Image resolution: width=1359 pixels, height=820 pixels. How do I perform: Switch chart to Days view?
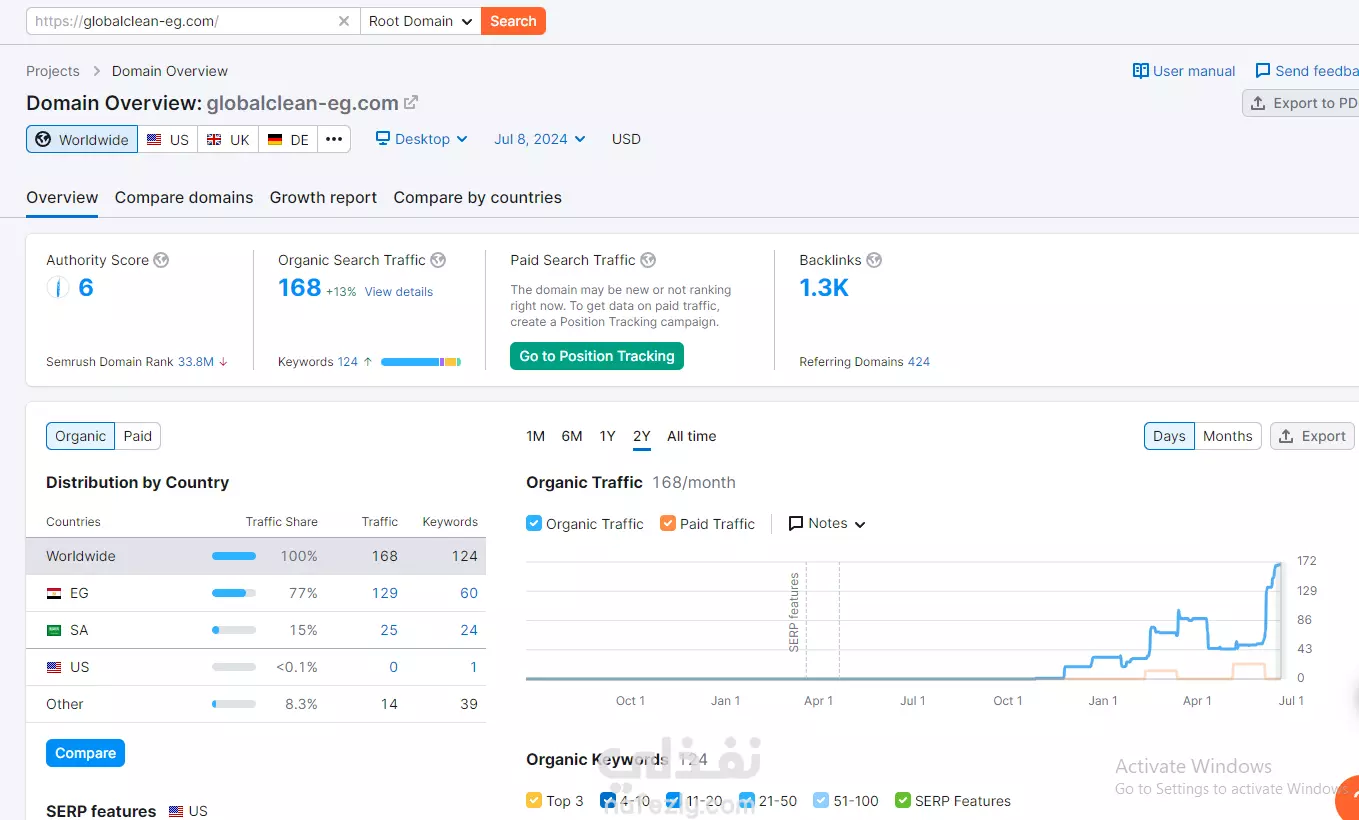click(x=1169, y=436)
